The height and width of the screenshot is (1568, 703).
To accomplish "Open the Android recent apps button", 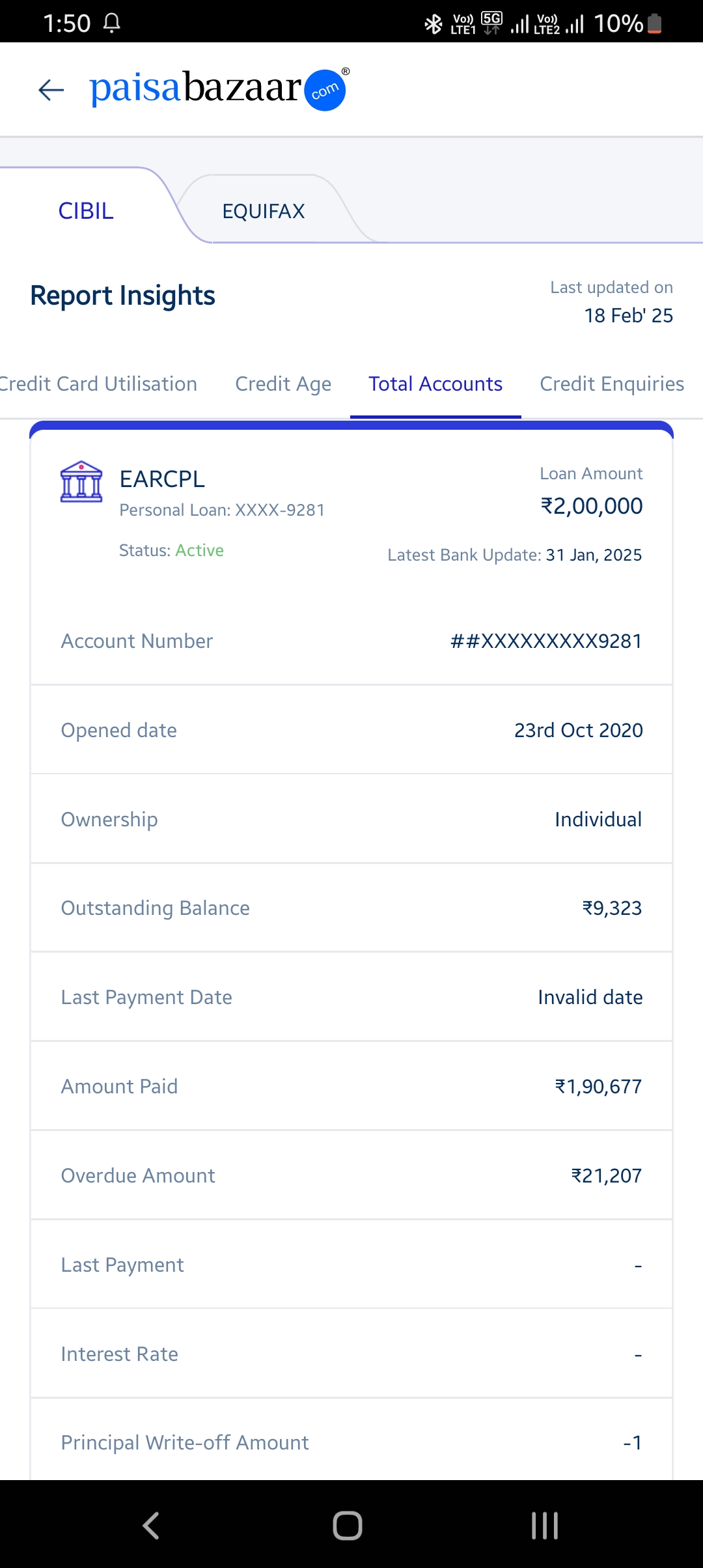I will pyautogui.click(x=544, y=1525).
